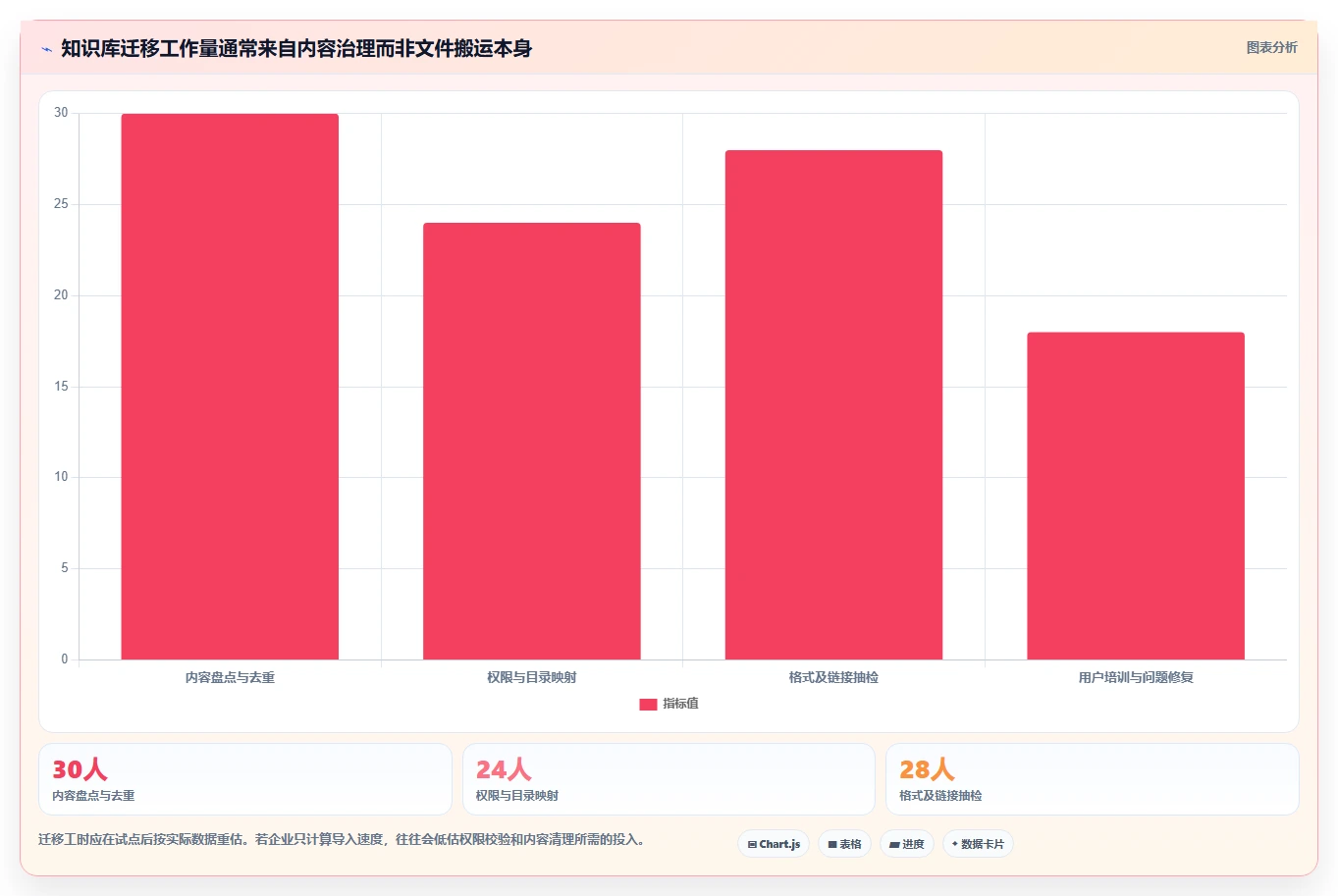Open the 30人 内容盘点与去重 card

click(x=245, y=779)
